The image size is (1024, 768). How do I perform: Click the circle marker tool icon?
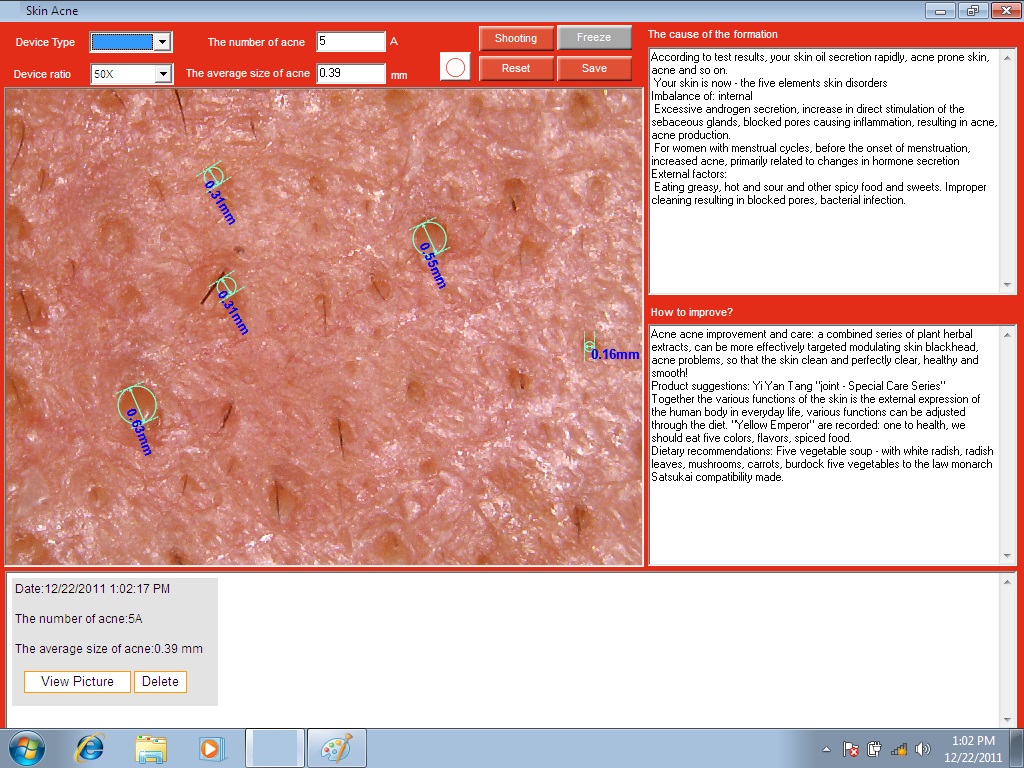pyautogui.click(x=455, y=68)
